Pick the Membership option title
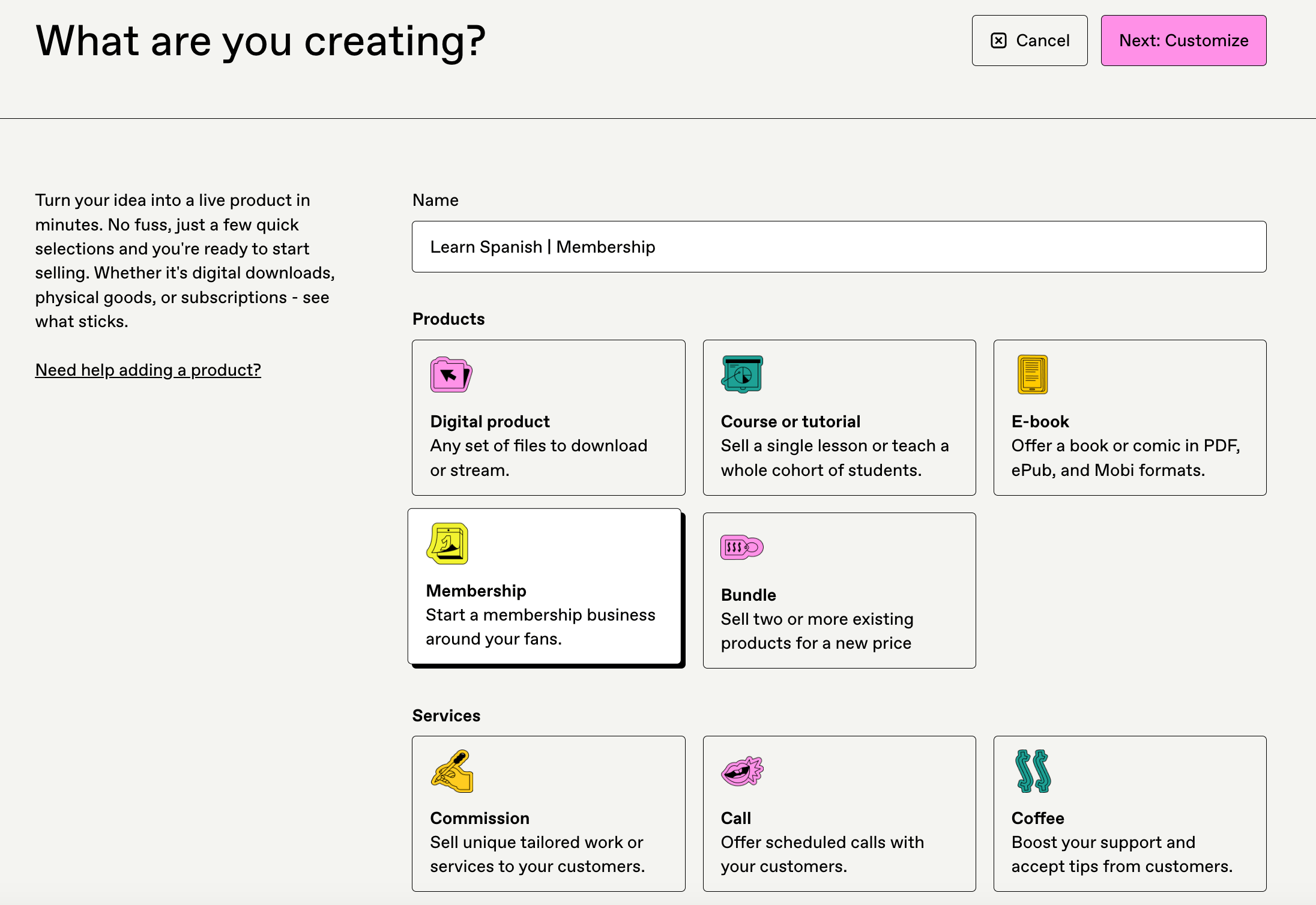The height and width of the screenshot is (905, 1316). click(475, 591)
